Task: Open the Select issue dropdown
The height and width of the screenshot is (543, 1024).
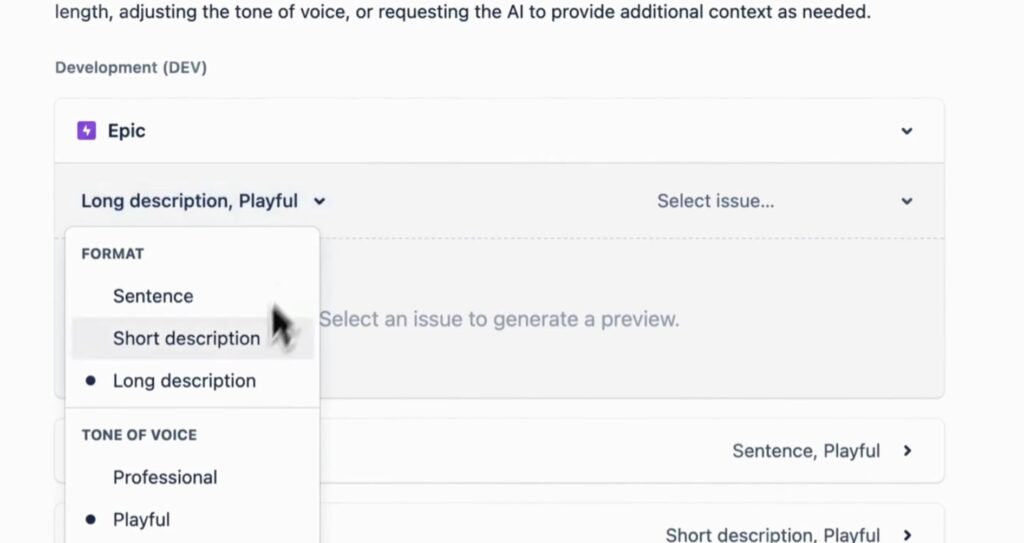Action: (784, 201)
